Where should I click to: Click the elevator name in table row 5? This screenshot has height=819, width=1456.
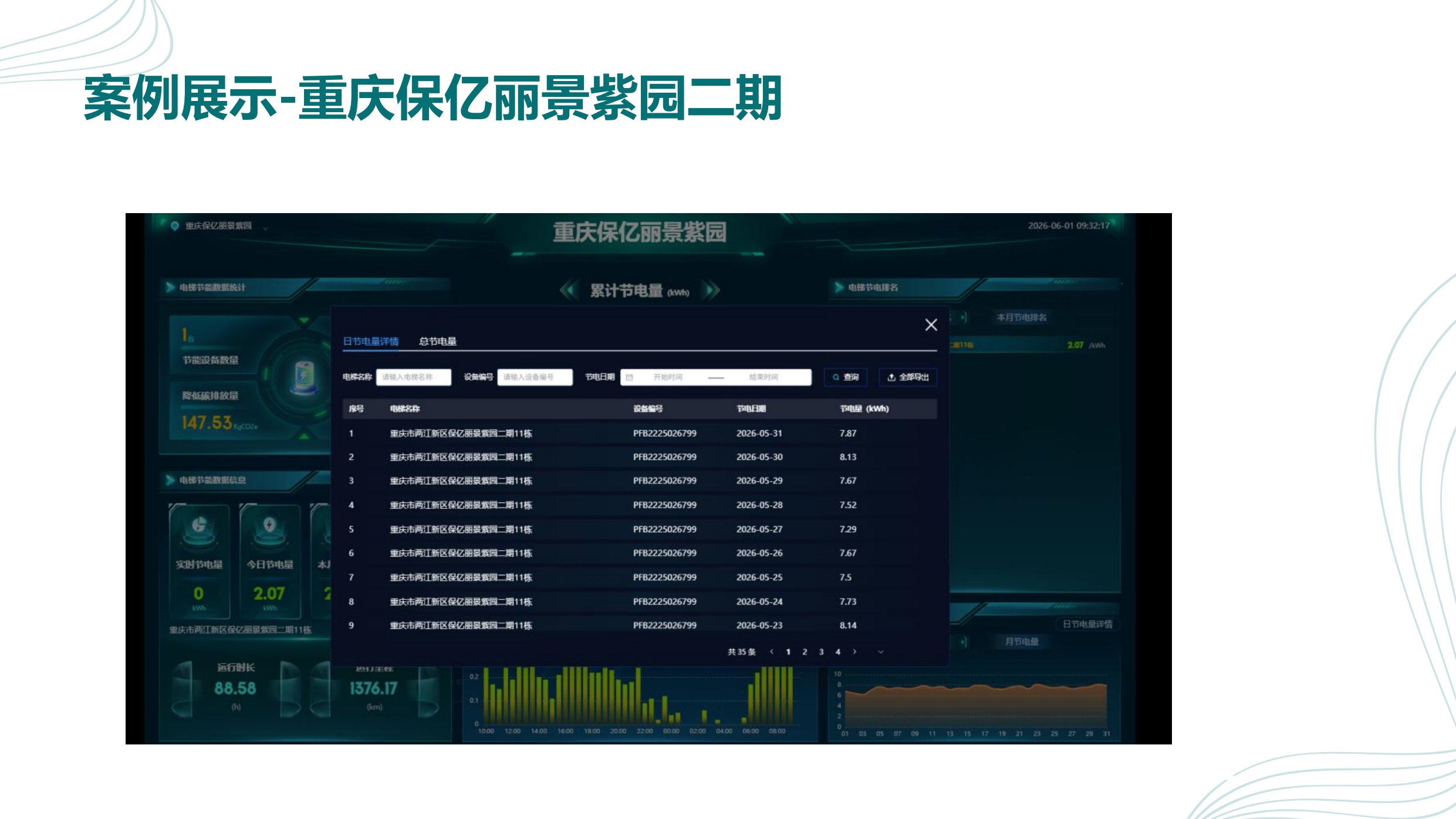[461, 529]
